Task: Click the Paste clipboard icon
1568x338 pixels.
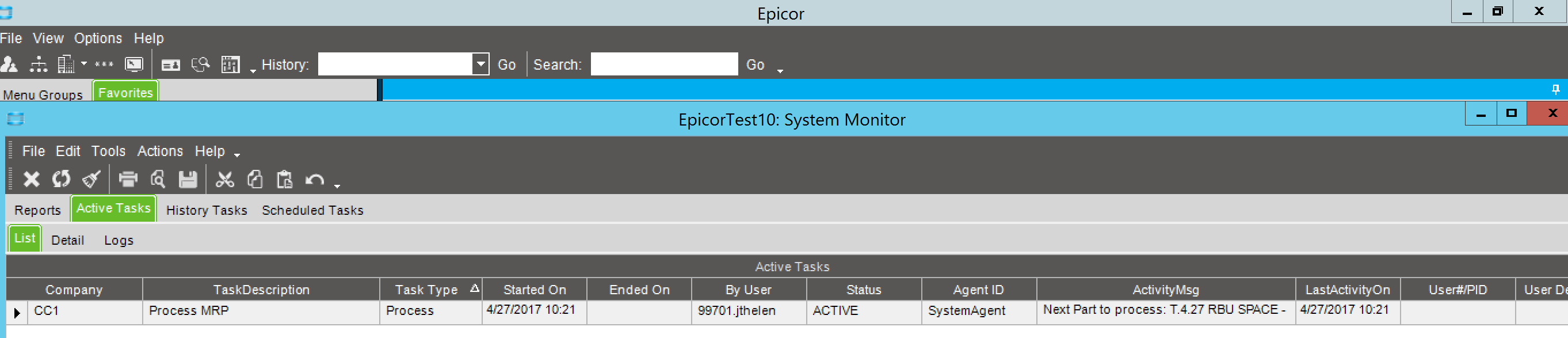Action: pos(284,179)
